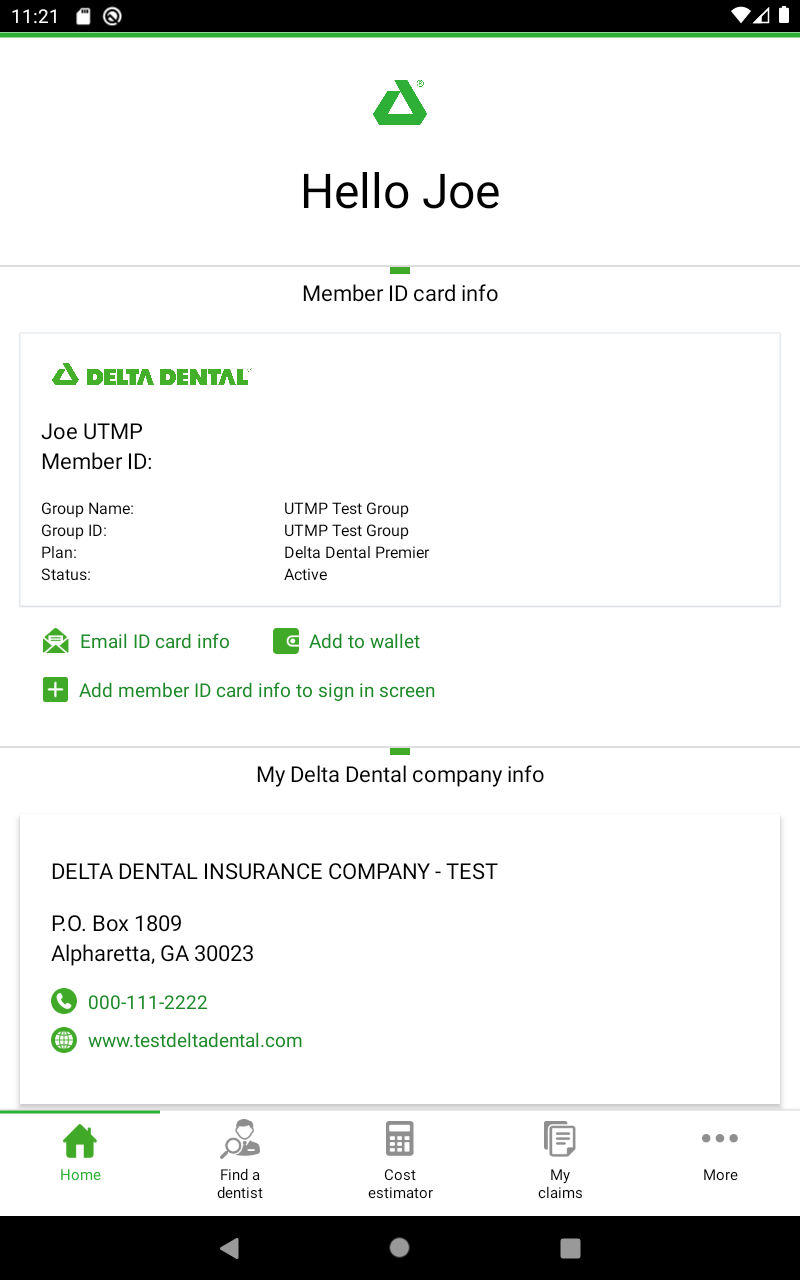Tap the green plus icon
Image resolution: width=800 pixels, height=1280 pixels.
tap(56, 690)
